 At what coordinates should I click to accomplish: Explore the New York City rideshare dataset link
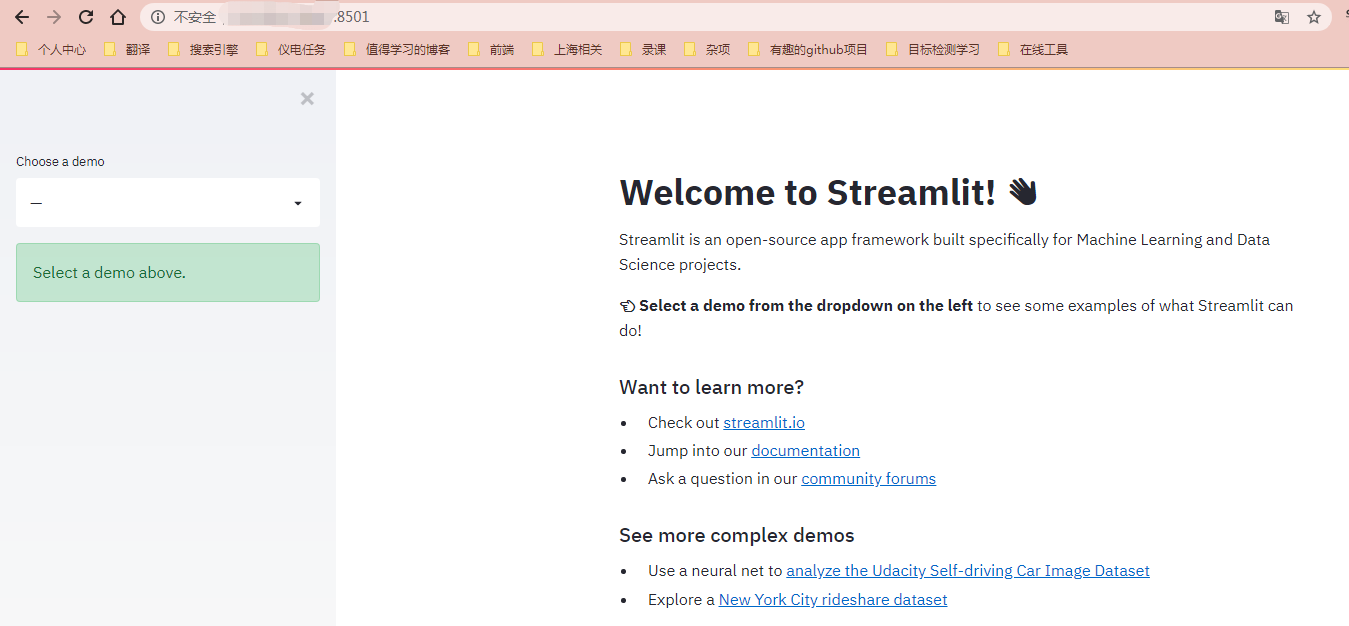pyautogui.click(x=832, y=599)
